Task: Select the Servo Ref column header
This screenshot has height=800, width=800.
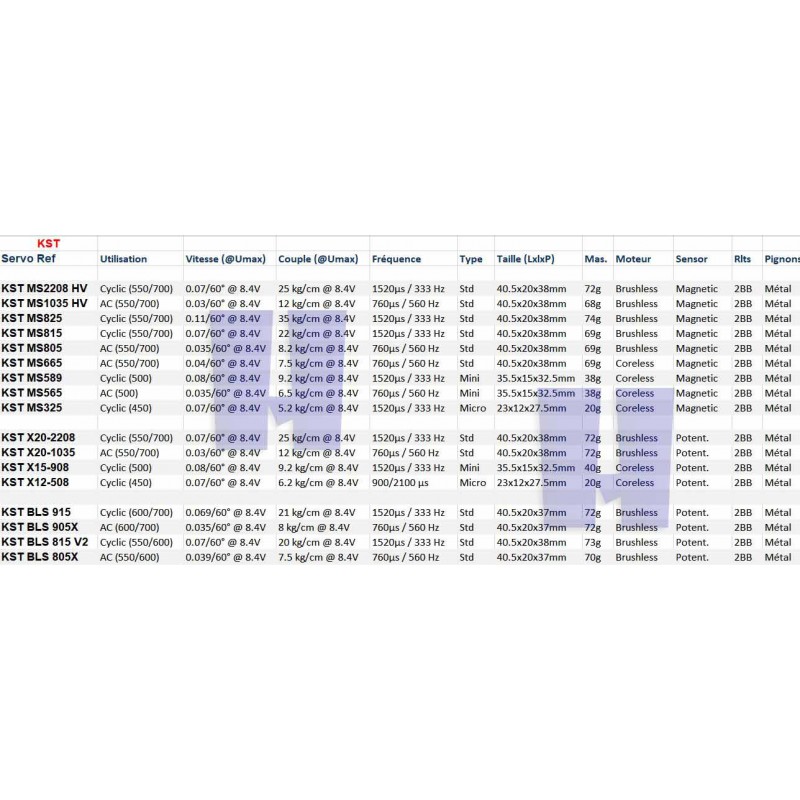Action: (x=29, y=259)
